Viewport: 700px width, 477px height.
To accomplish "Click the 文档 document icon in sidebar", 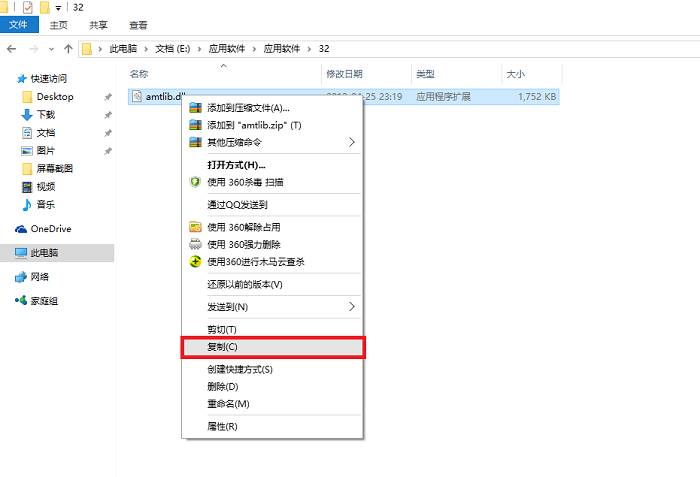I will tap(27, 133).
